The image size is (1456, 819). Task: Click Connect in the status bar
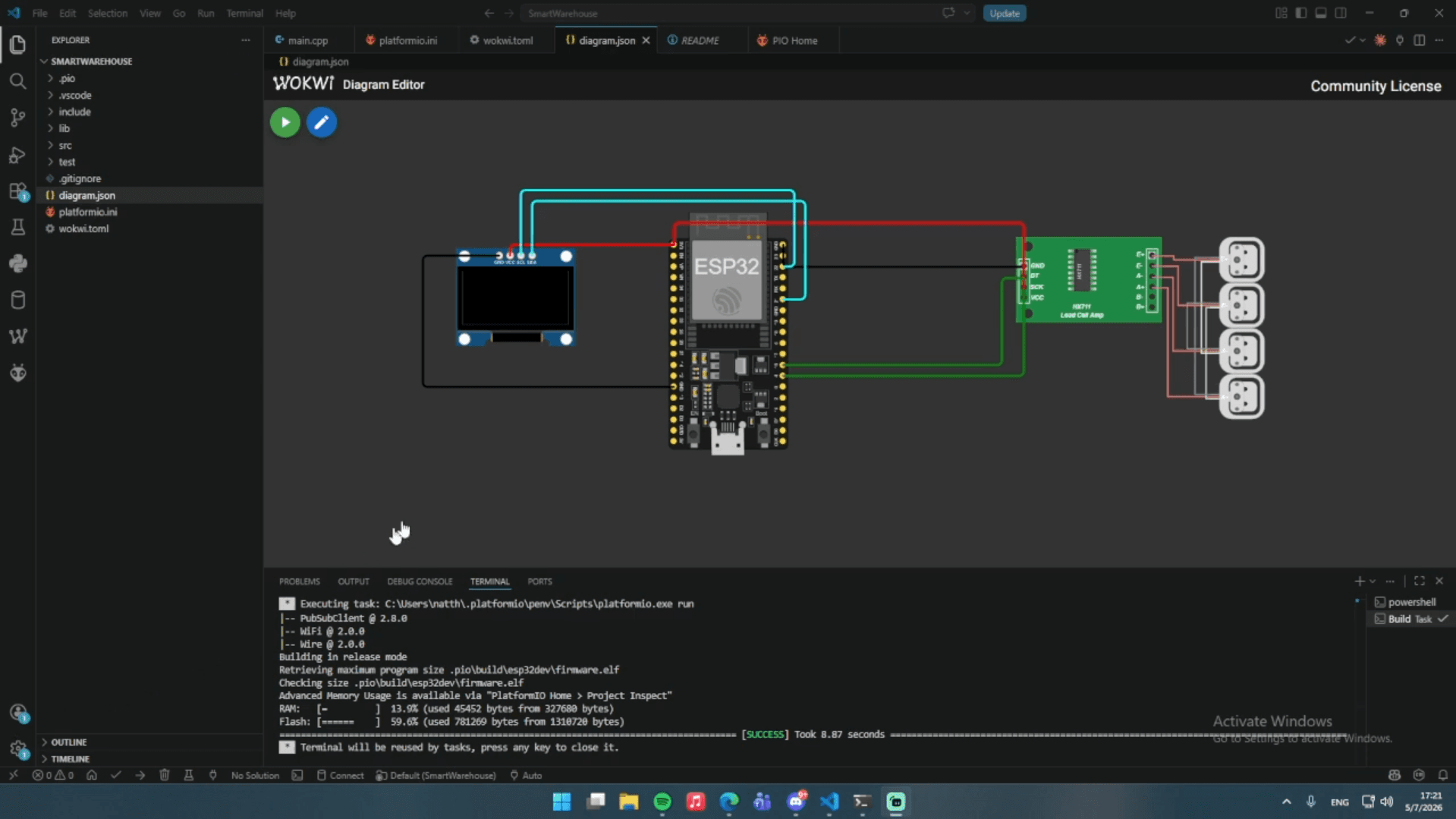340,775
